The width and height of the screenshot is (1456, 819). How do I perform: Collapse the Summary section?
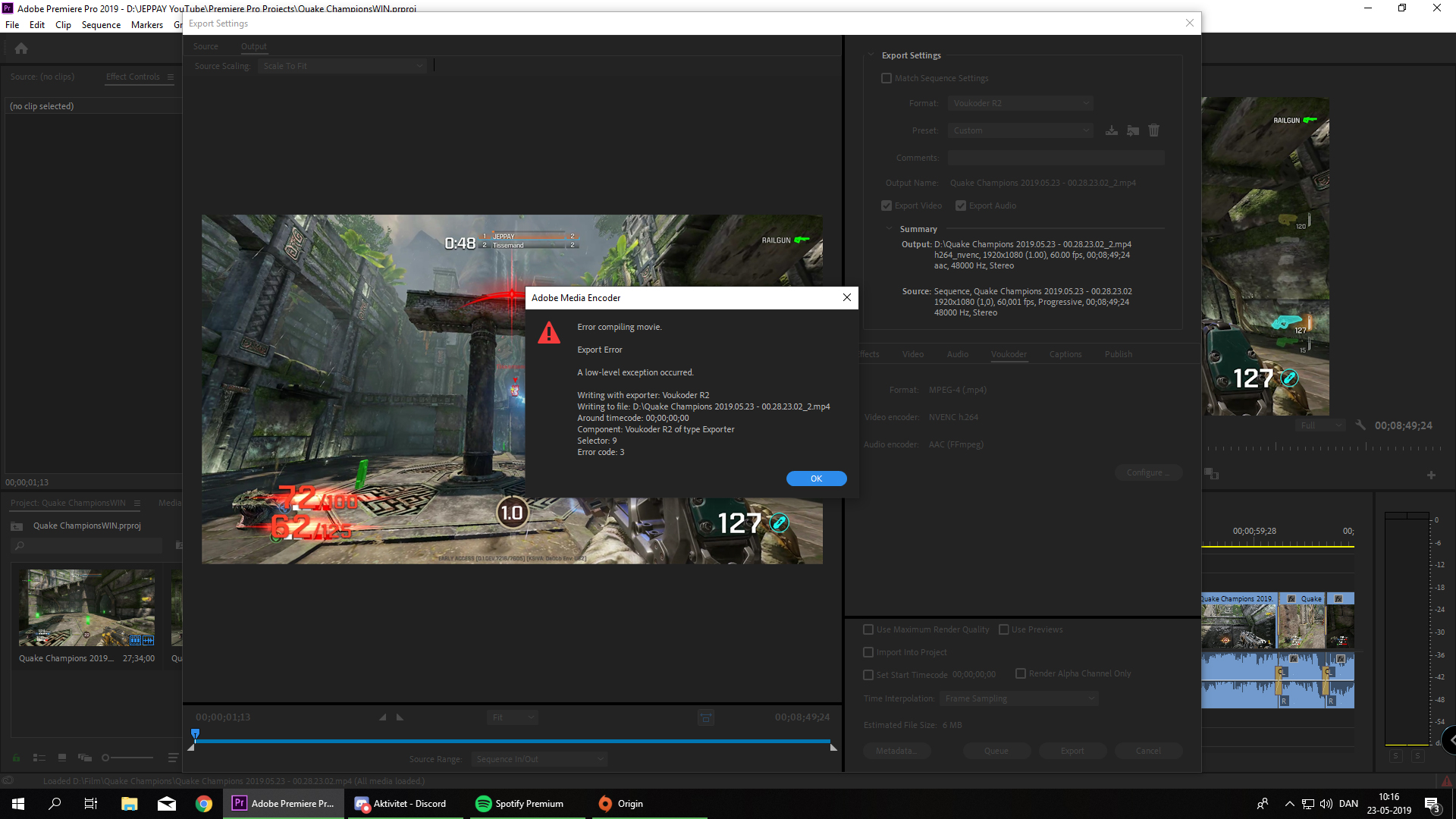tap(889, 229)
